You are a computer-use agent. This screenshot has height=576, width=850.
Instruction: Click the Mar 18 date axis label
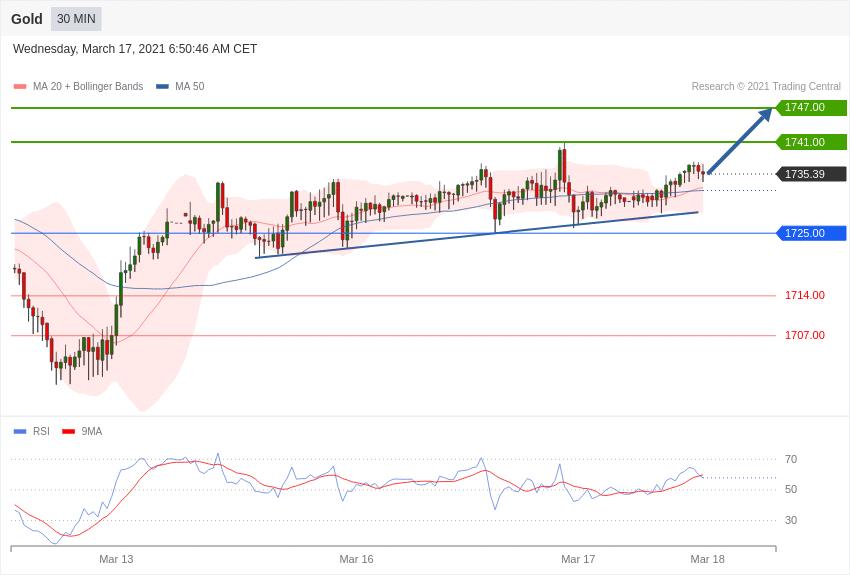[x=707, y=559]
